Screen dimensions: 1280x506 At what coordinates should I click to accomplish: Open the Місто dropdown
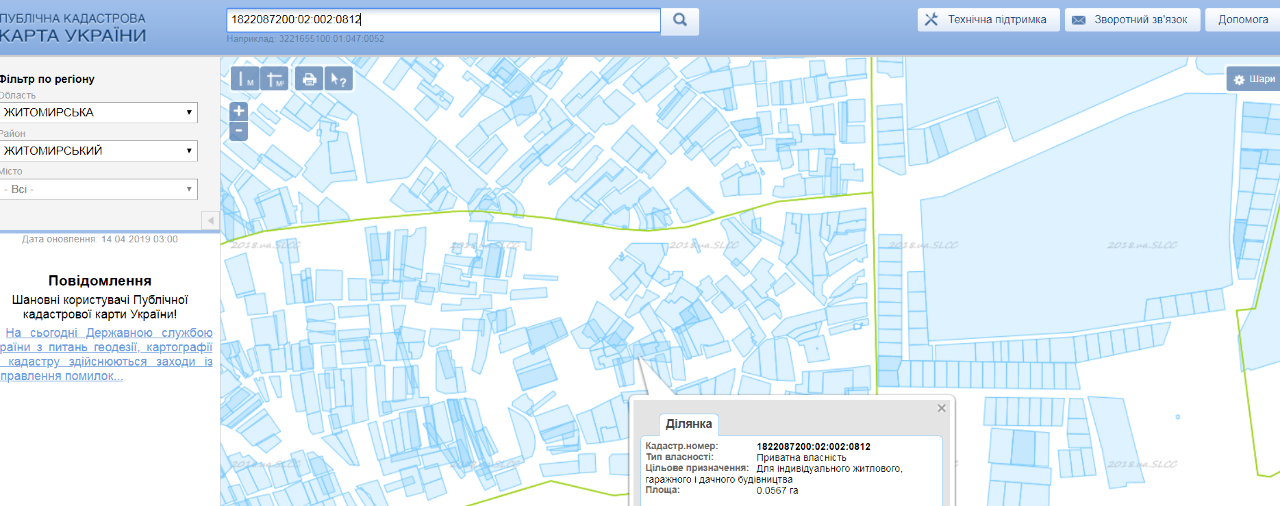(98, 189)
